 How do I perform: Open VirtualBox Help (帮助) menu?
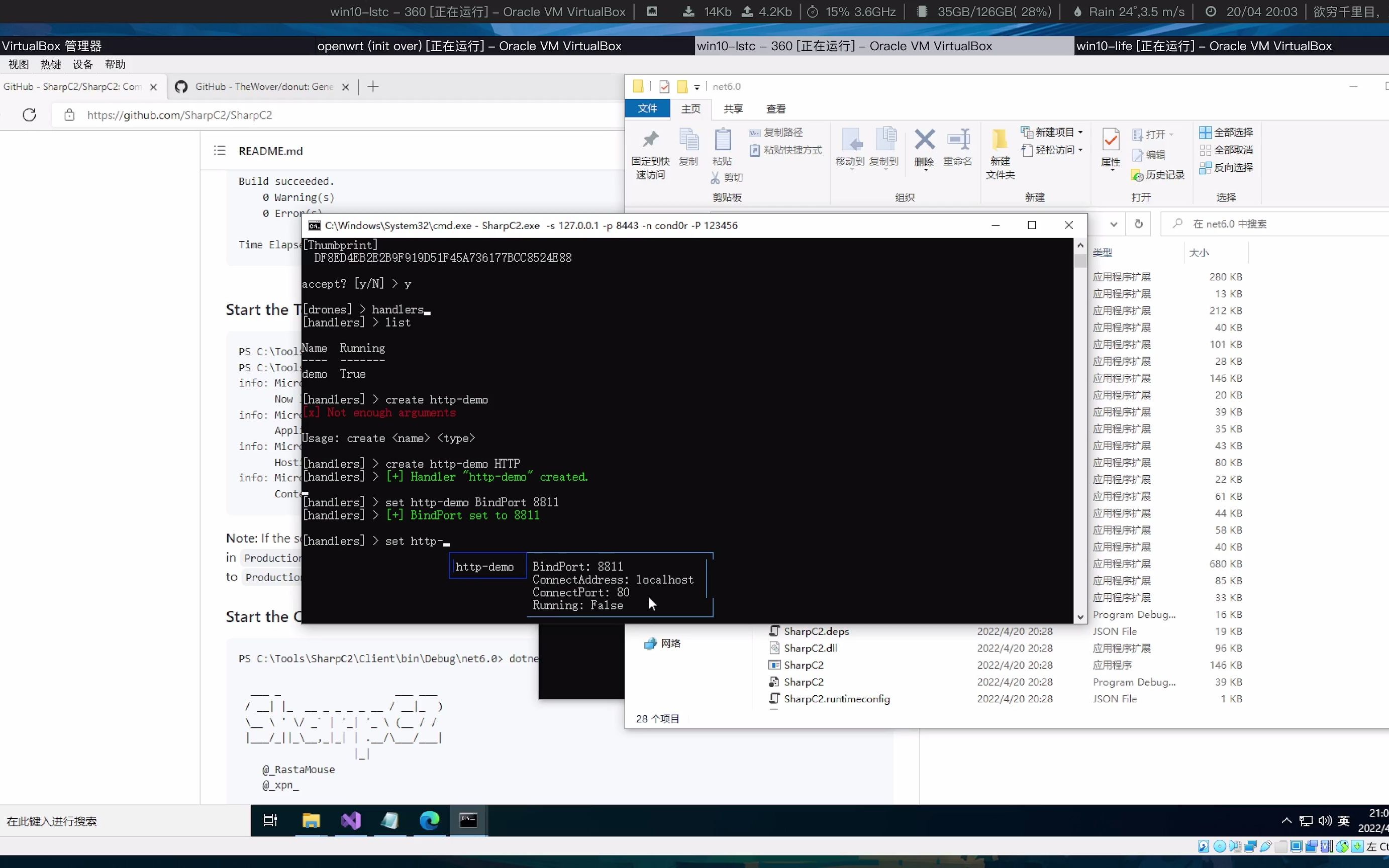pos(115,64)
